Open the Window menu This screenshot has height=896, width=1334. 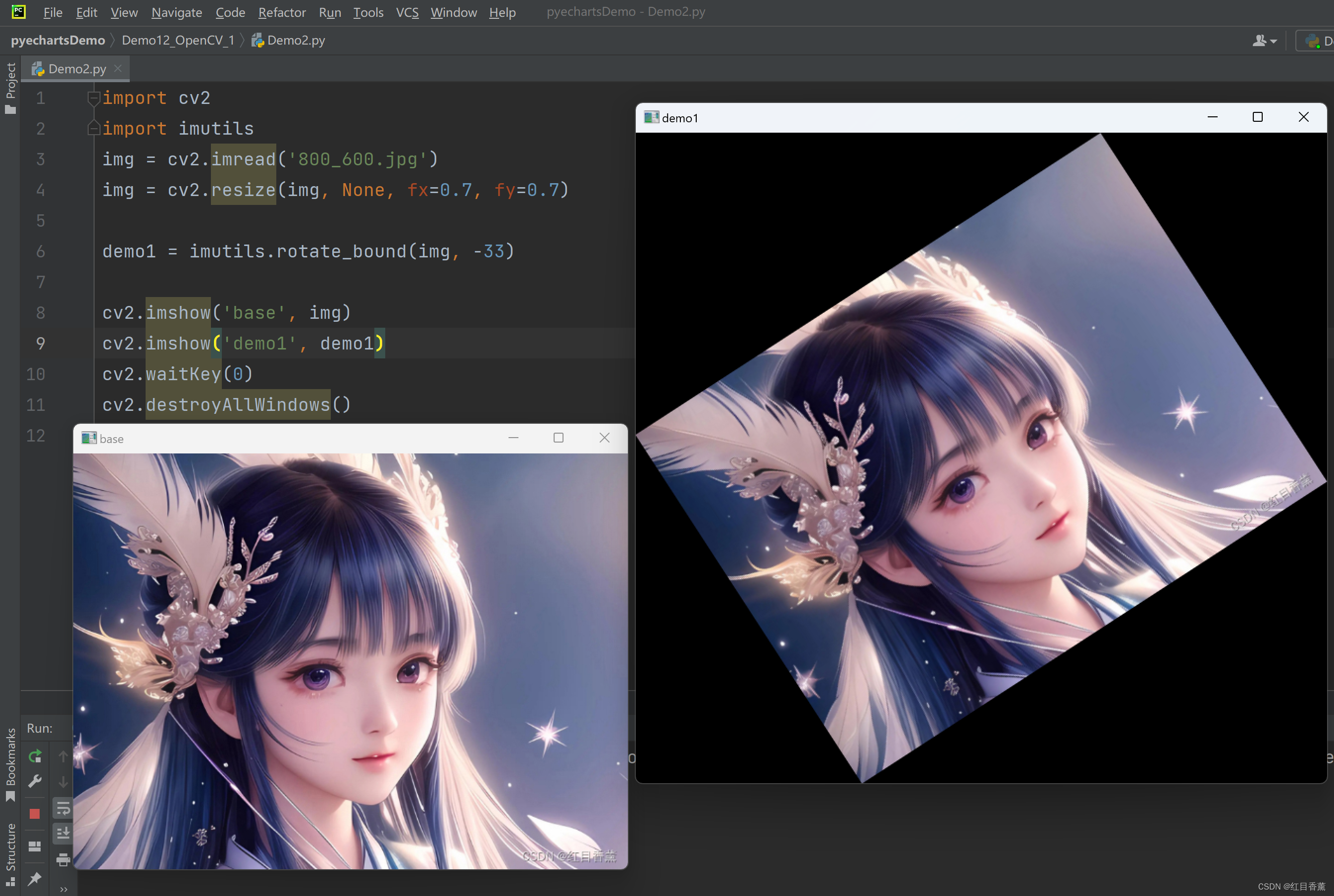(x=453, y=12)
